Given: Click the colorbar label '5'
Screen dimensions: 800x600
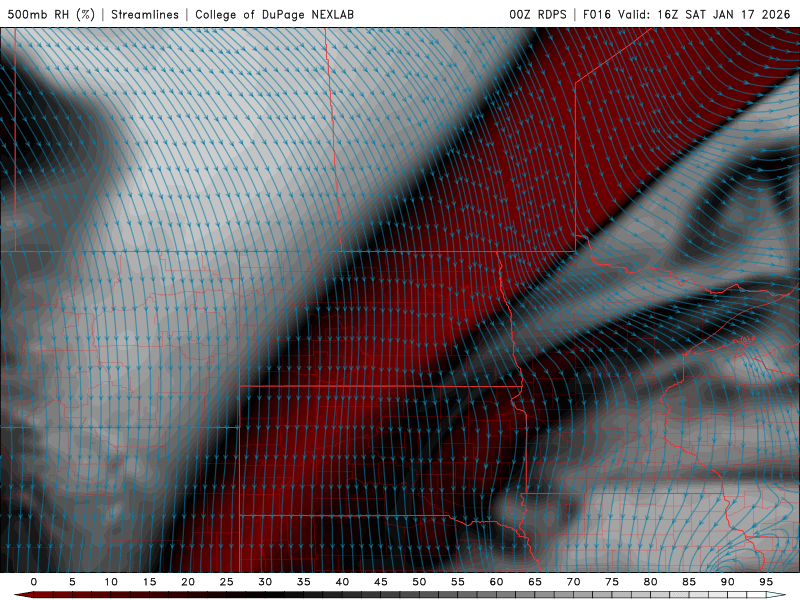Looking at the screenshot, I should (x=72, y=582).
